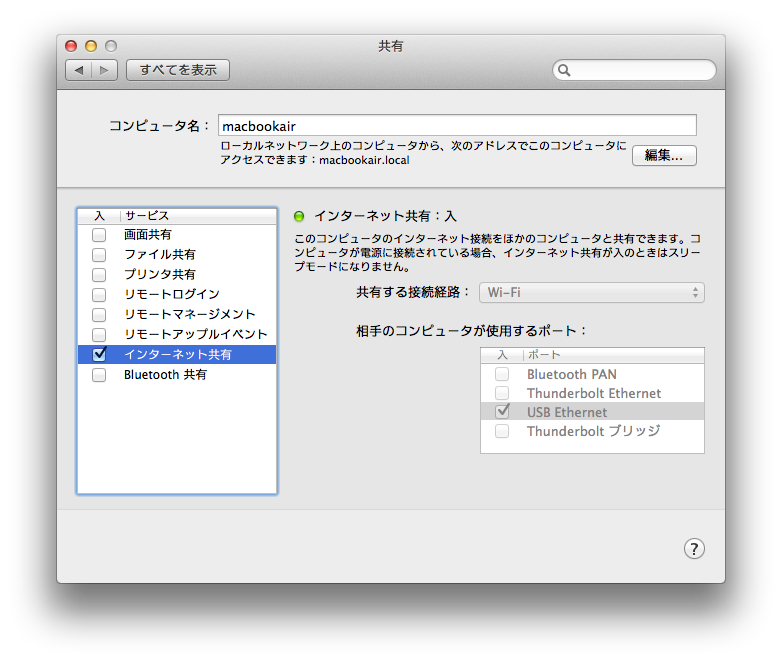Viewport: 782px width, 662px height.
Task: Enable the Bluetooth 共有 checkbox
Action: (x=99, y=375)
